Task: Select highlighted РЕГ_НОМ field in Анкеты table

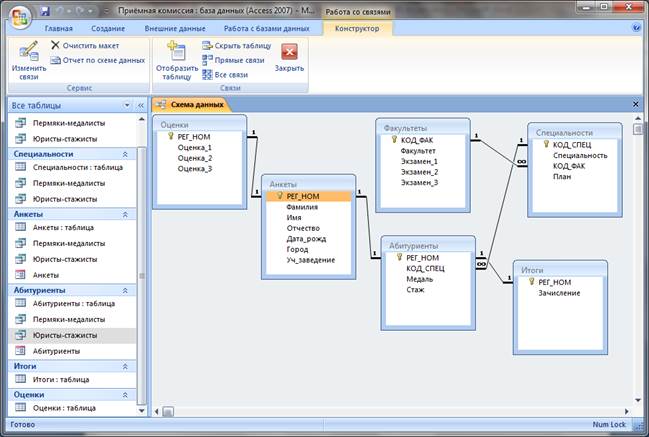Action: (x=309, y=196)
